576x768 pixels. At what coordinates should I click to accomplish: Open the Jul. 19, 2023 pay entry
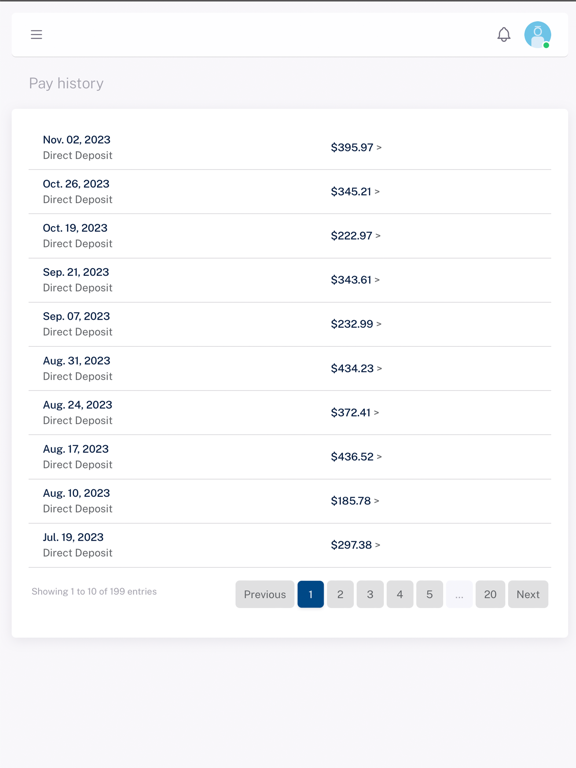click(290, 546)
